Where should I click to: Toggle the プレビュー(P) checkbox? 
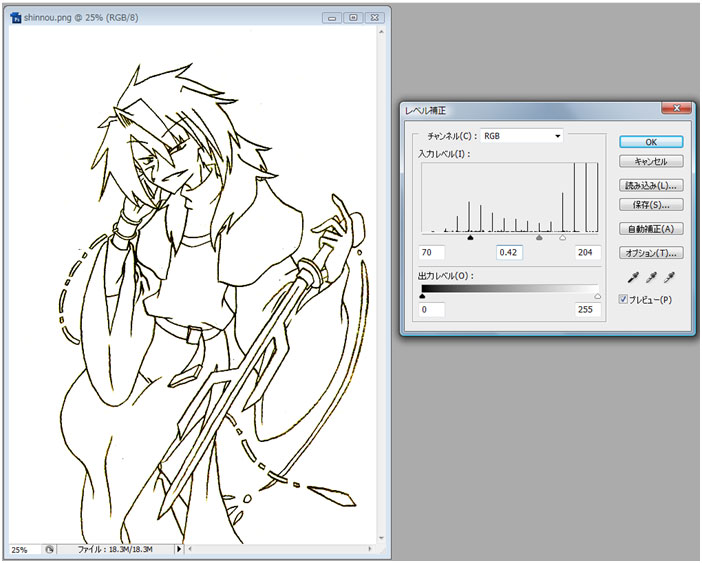(623, 299)
